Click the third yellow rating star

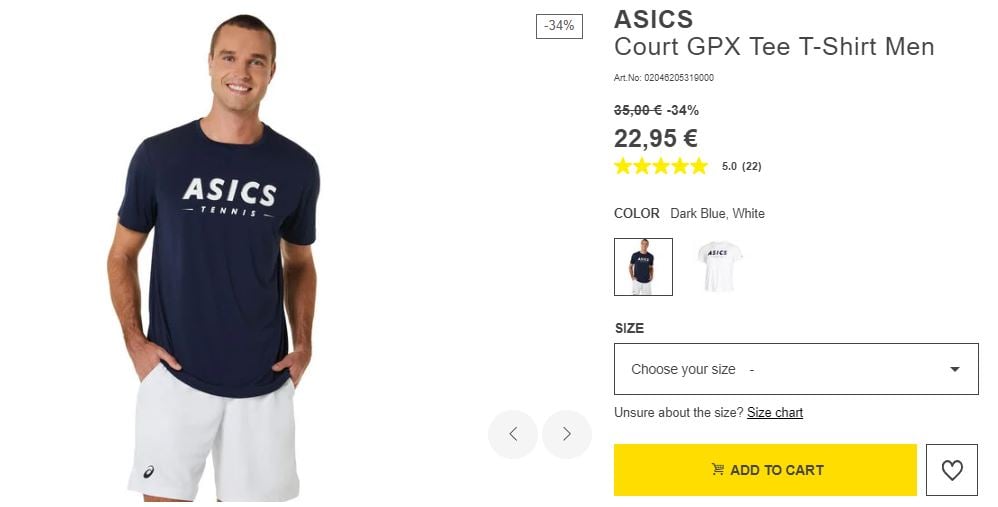tap(661, 166)
